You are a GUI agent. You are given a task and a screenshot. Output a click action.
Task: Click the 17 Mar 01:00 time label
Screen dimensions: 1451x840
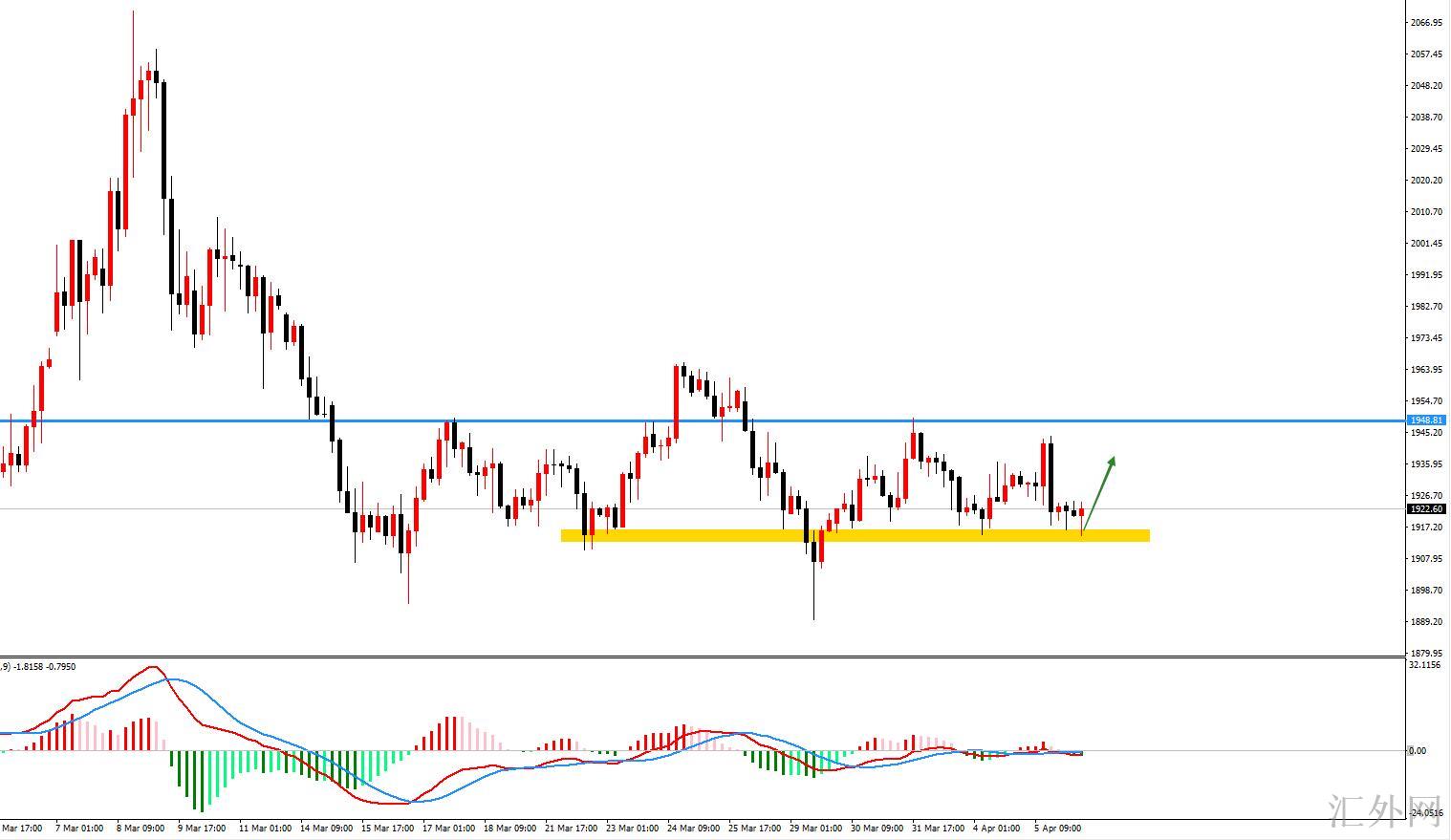pyautogui.click(x=448, y=829)
